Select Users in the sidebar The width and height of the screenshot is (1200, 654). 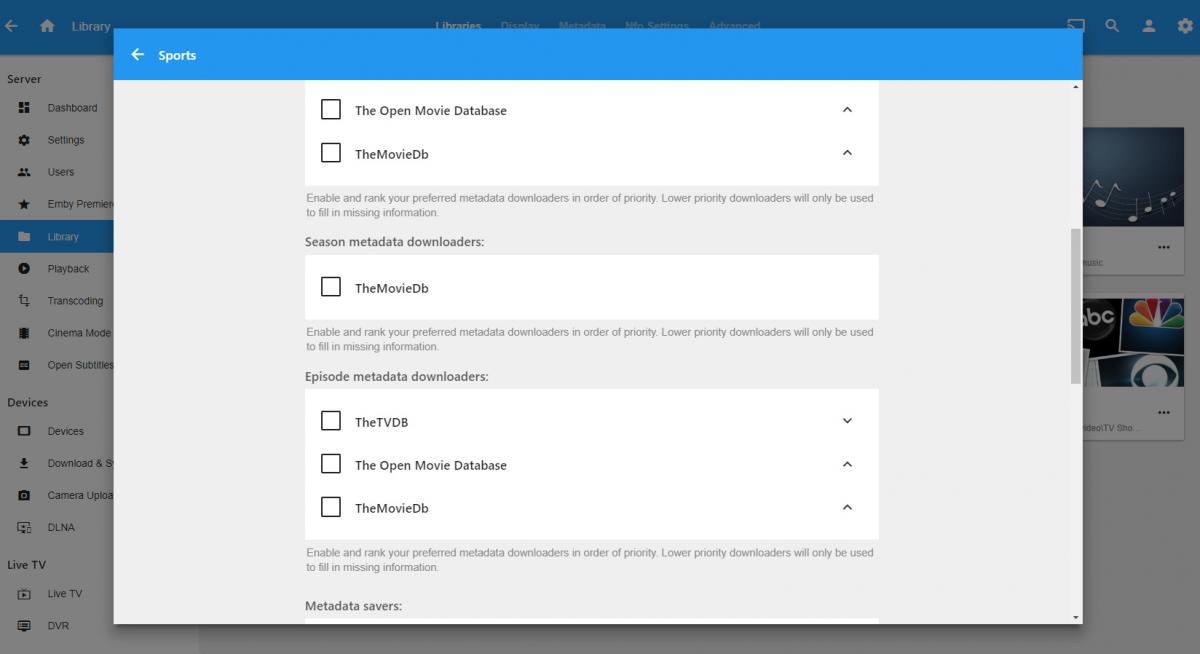click(60, 172)
